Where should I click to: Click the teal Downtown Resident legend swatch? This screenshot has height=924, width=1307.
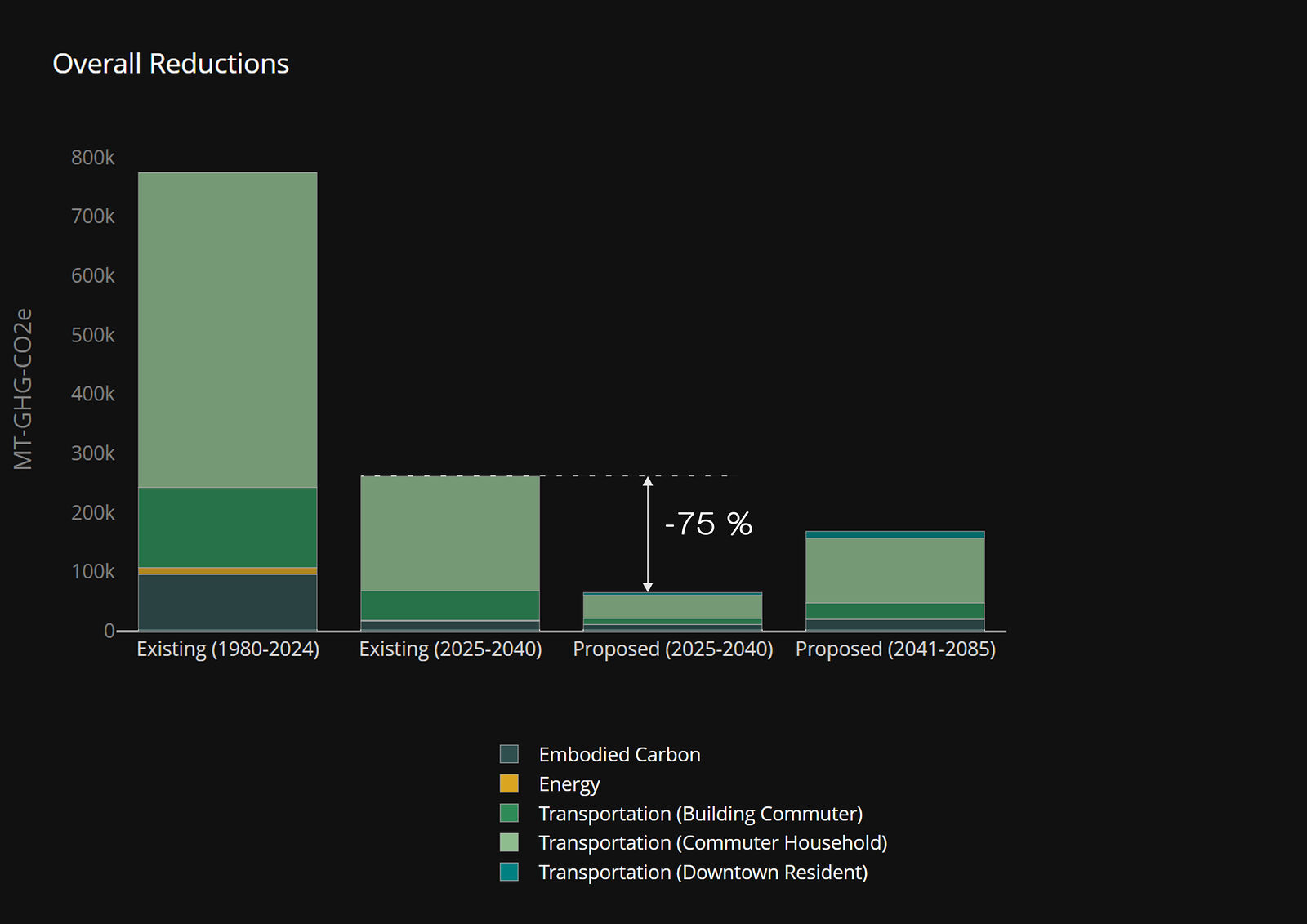(x=509, y=872)
